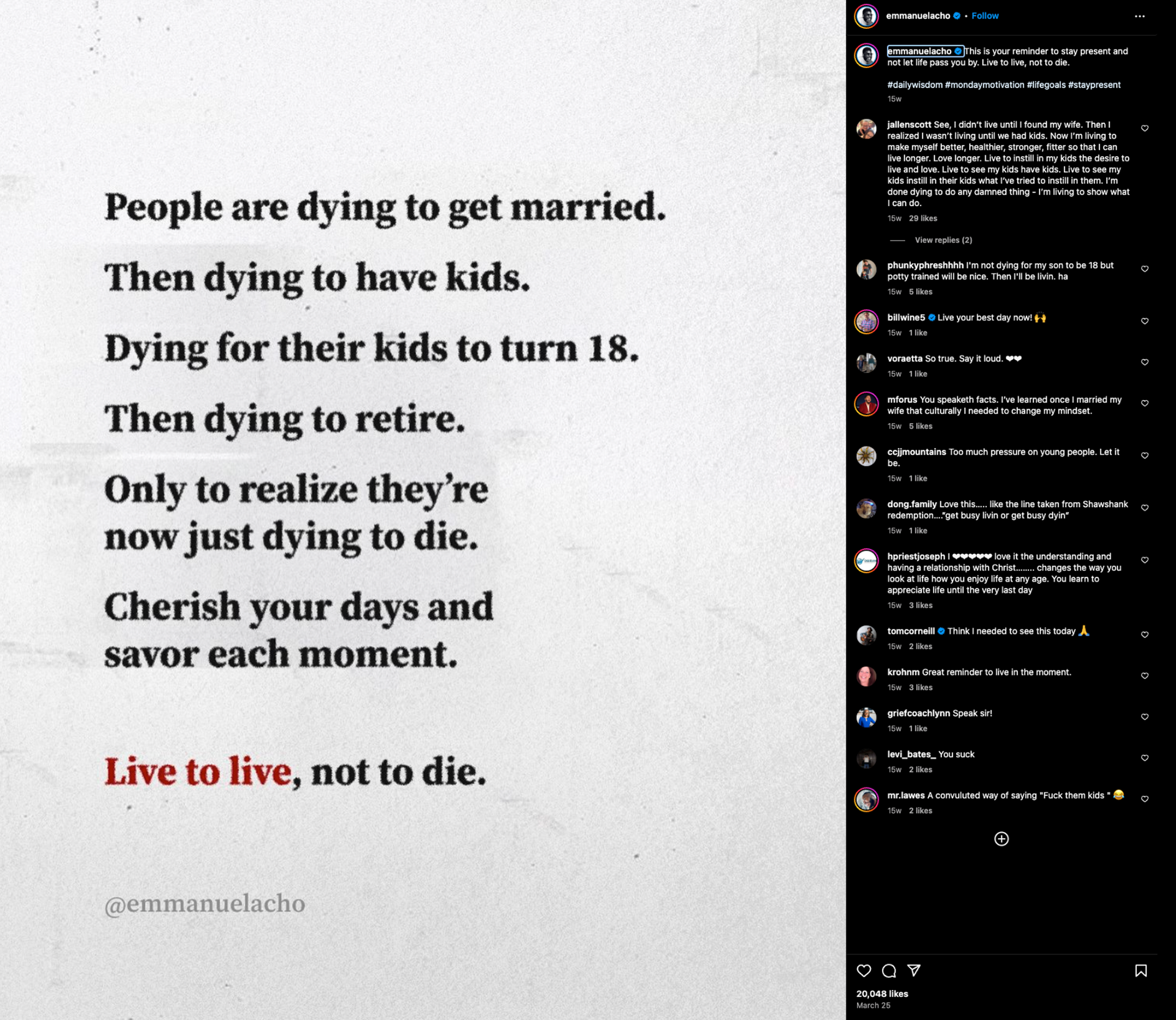Open hpriestjoseph's avatar thumbnail
This screenshot has height=1020, width=1176.
pyautogui.click(x=866, y=560)
